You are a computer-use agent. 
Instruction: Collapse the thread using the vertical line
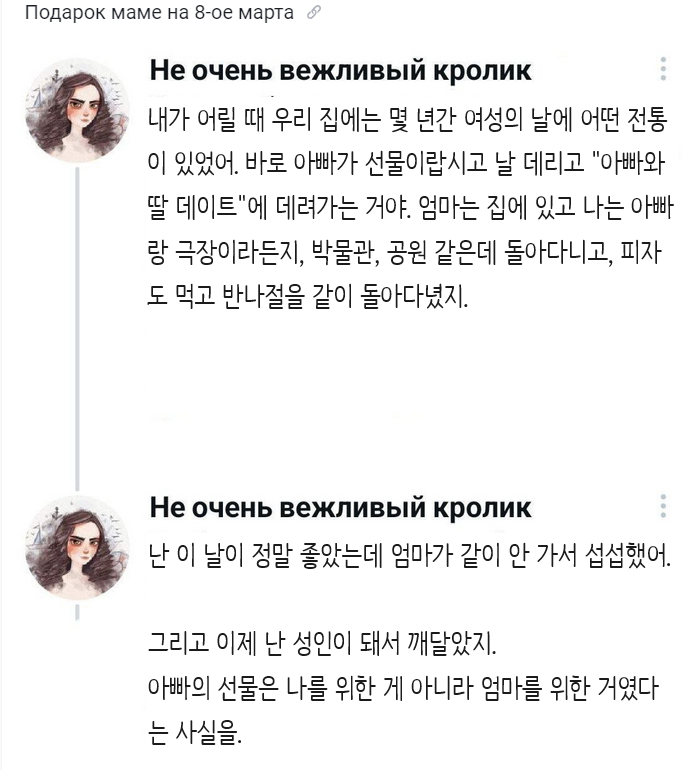pyautogui.click(x=78, y=320)
